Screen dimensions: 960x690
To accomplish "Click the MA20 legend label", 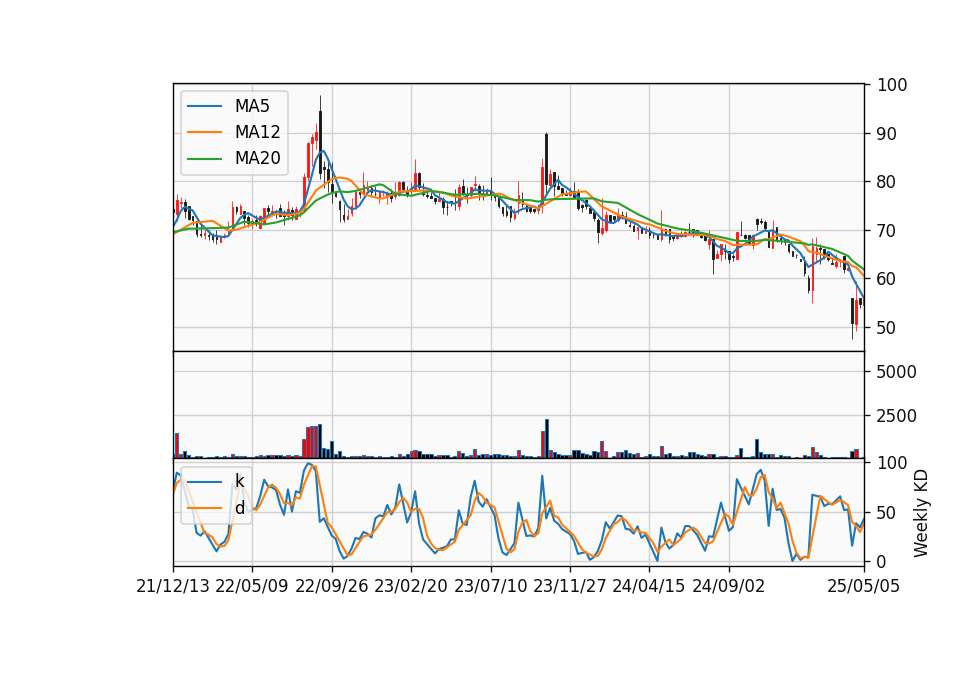I will 257,158.
